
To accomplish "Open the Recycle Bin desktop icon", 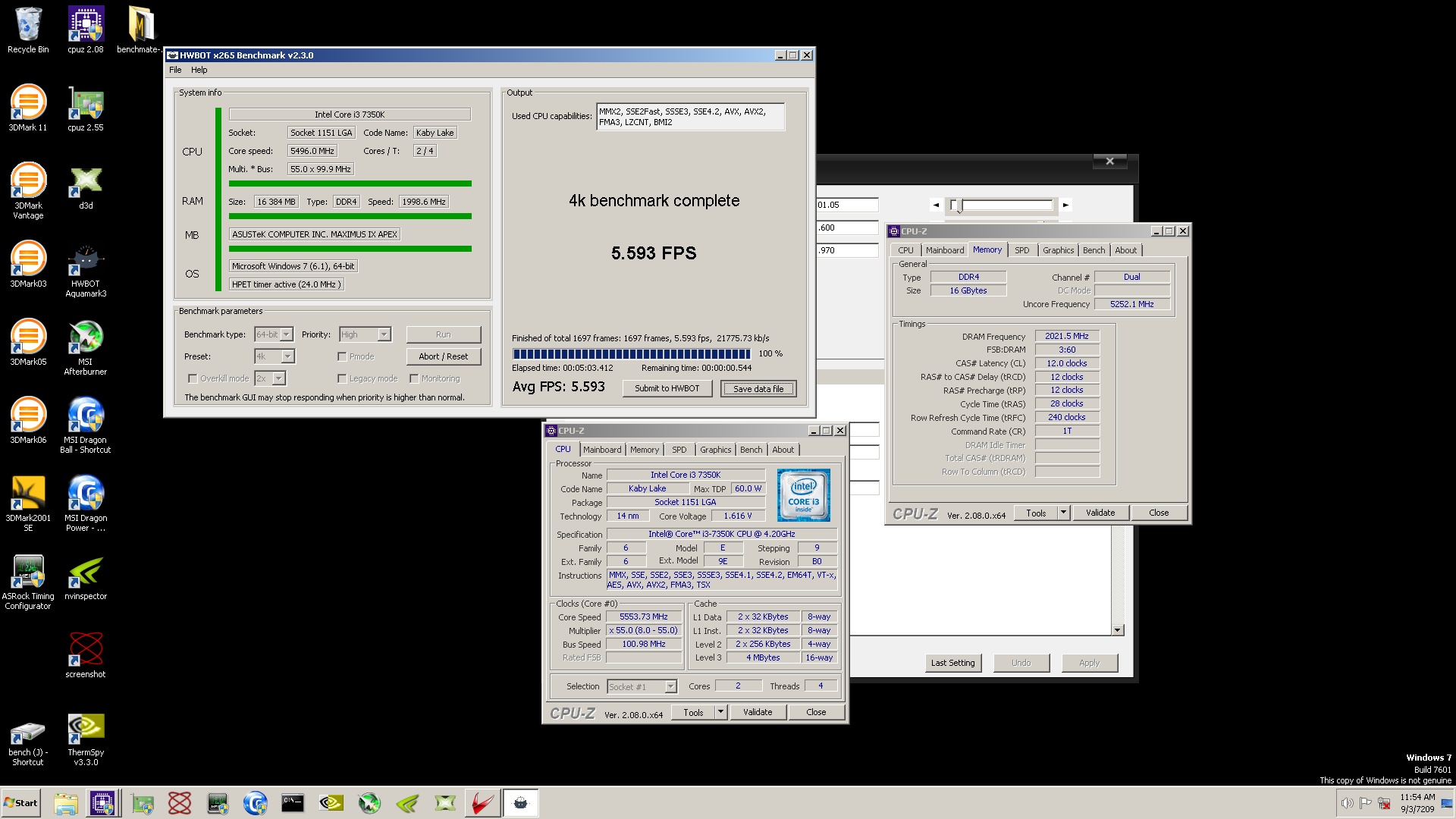I will pyautogui.click(x=28, y=30).
